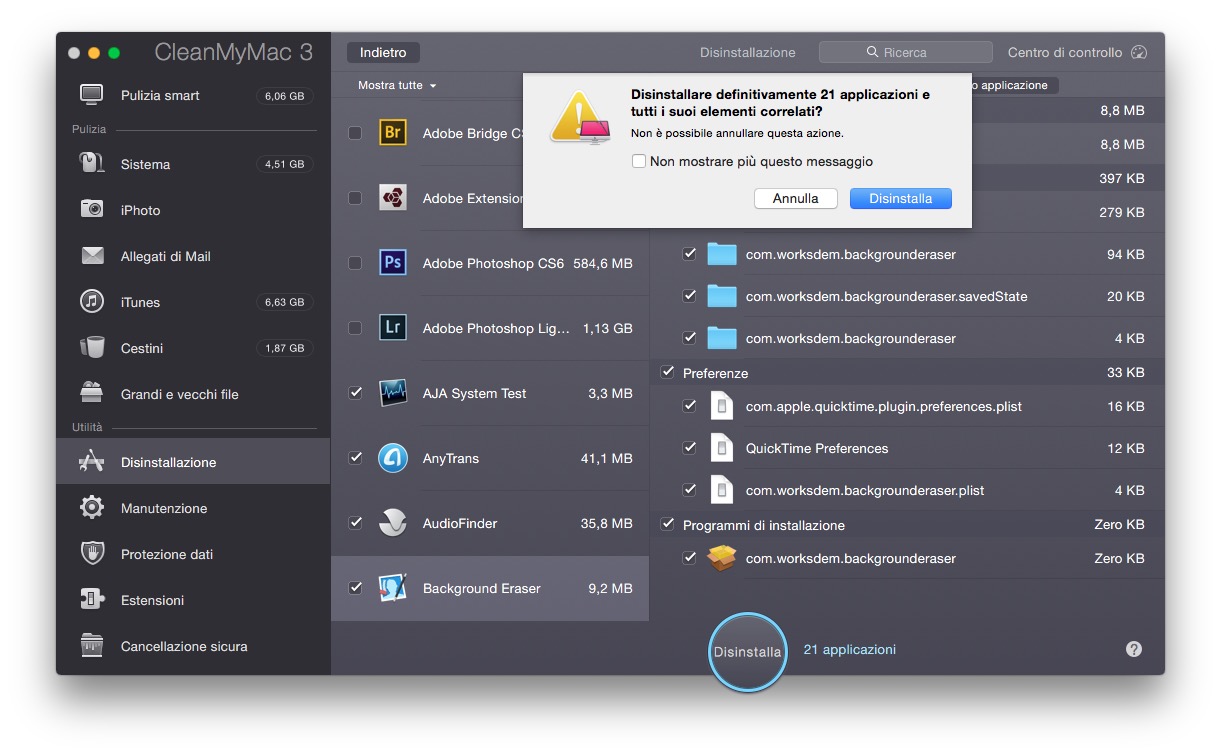Viewport: 1221px width, 755px height.
Task: Click the CleanMyMac 3 title
Action: 234,52
